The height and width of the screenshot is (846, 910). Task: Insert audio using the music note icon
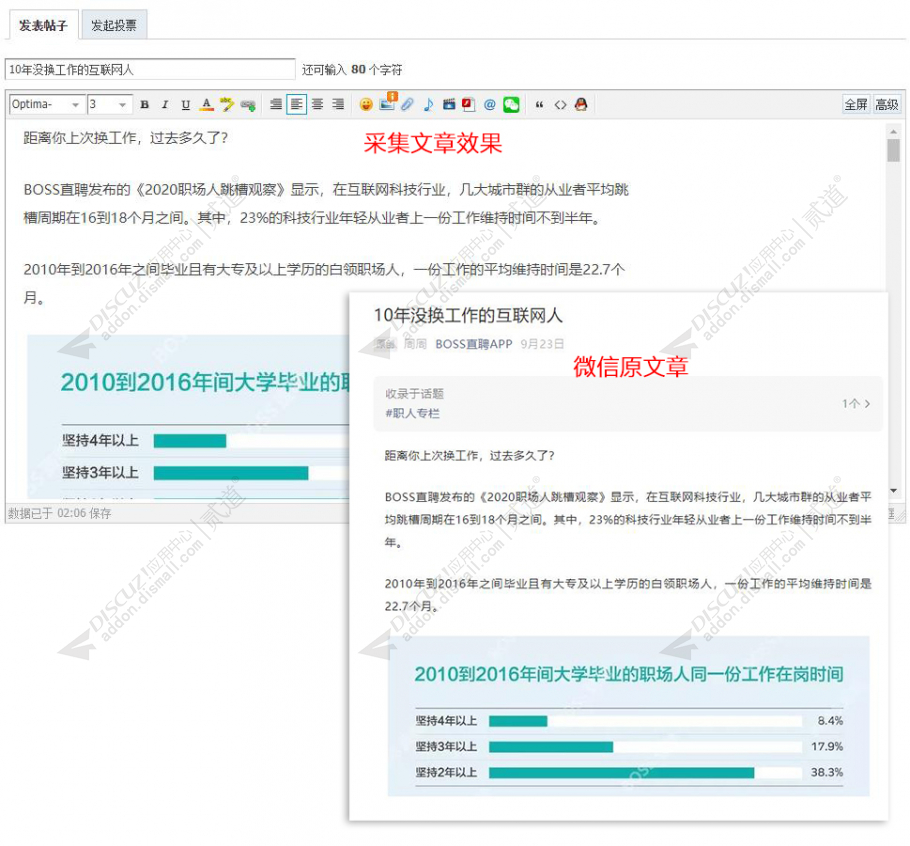coord(429,104)
